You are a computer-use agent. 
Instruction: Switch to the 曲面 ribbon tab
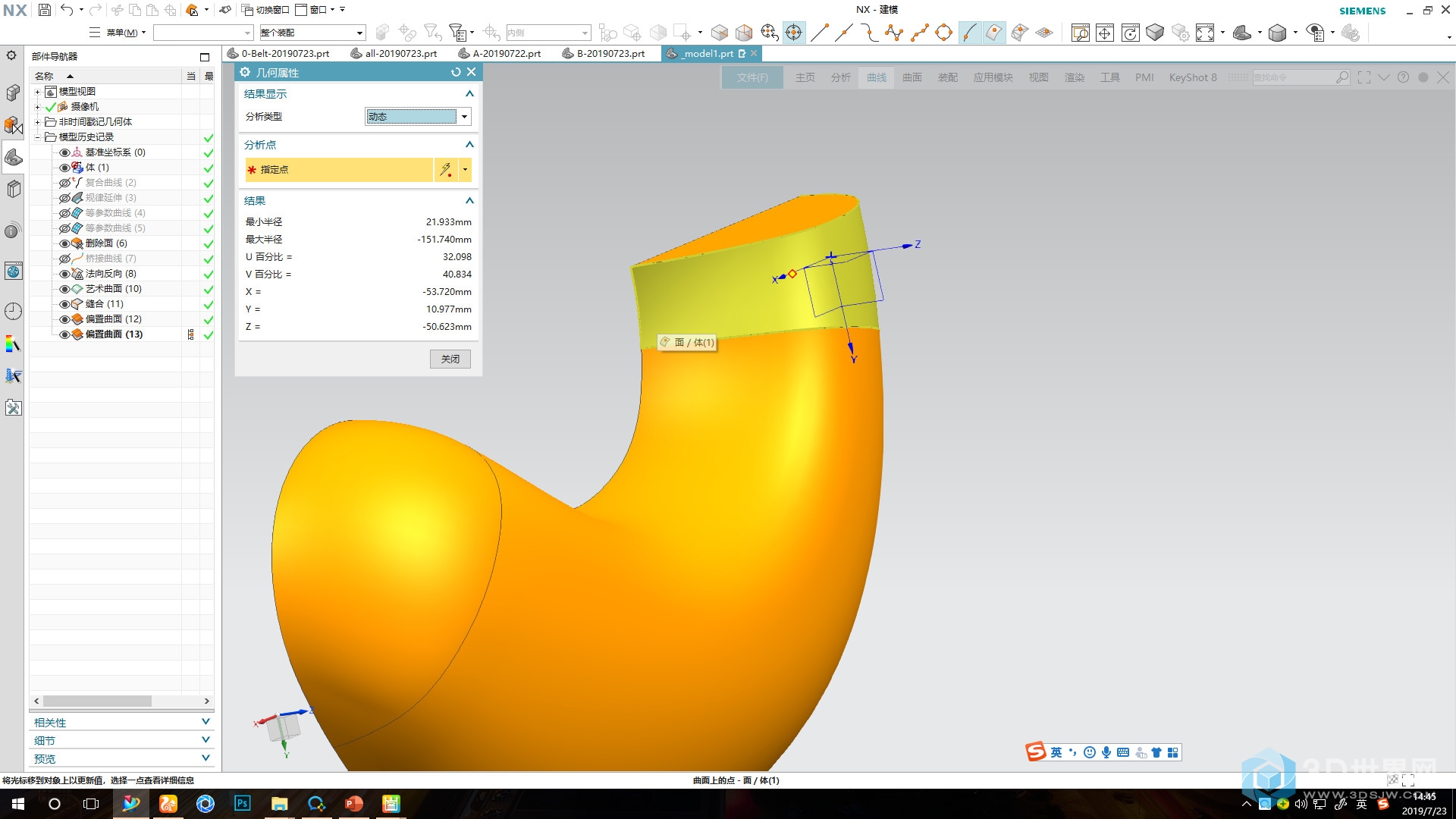pos(912,77)
